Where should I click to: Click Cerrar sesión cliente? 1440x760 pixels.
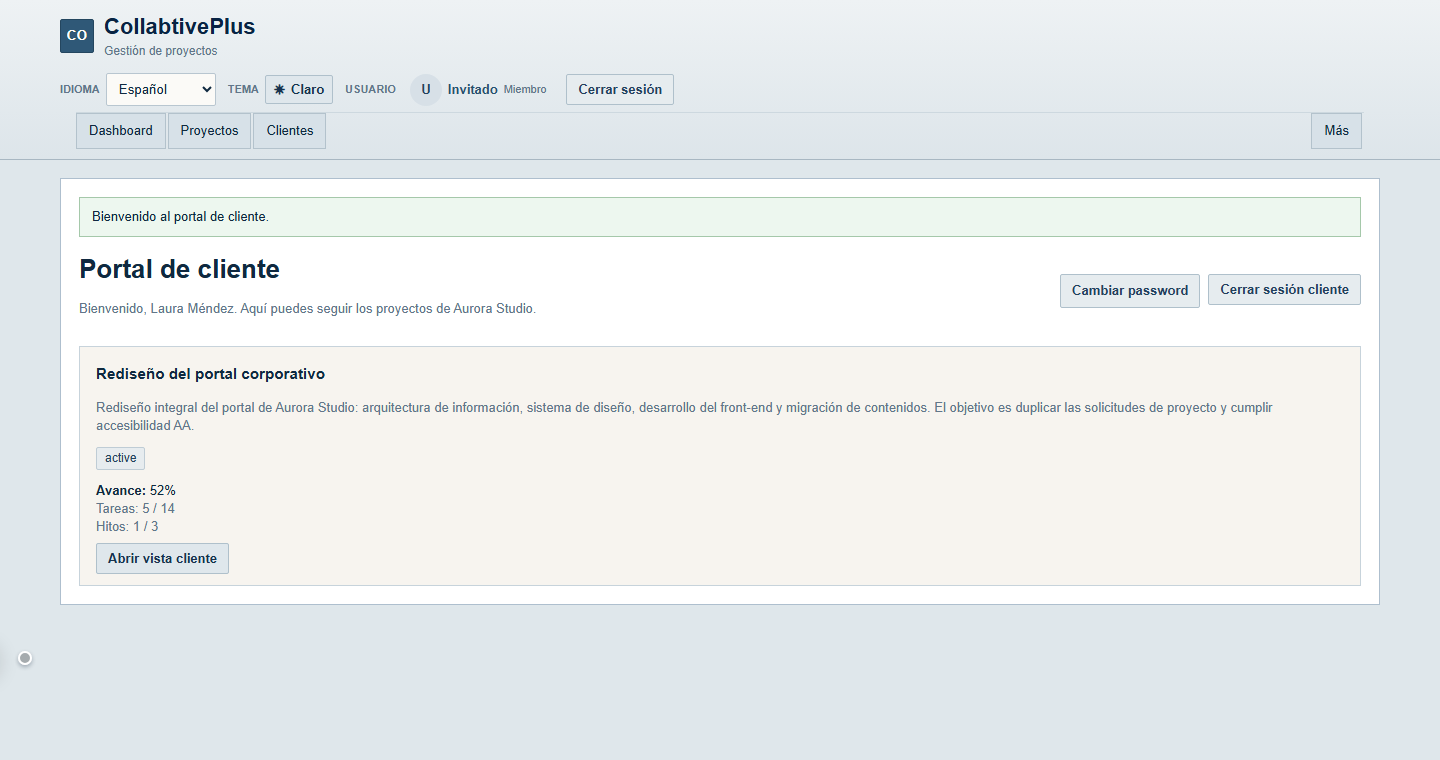point(1284,290)
